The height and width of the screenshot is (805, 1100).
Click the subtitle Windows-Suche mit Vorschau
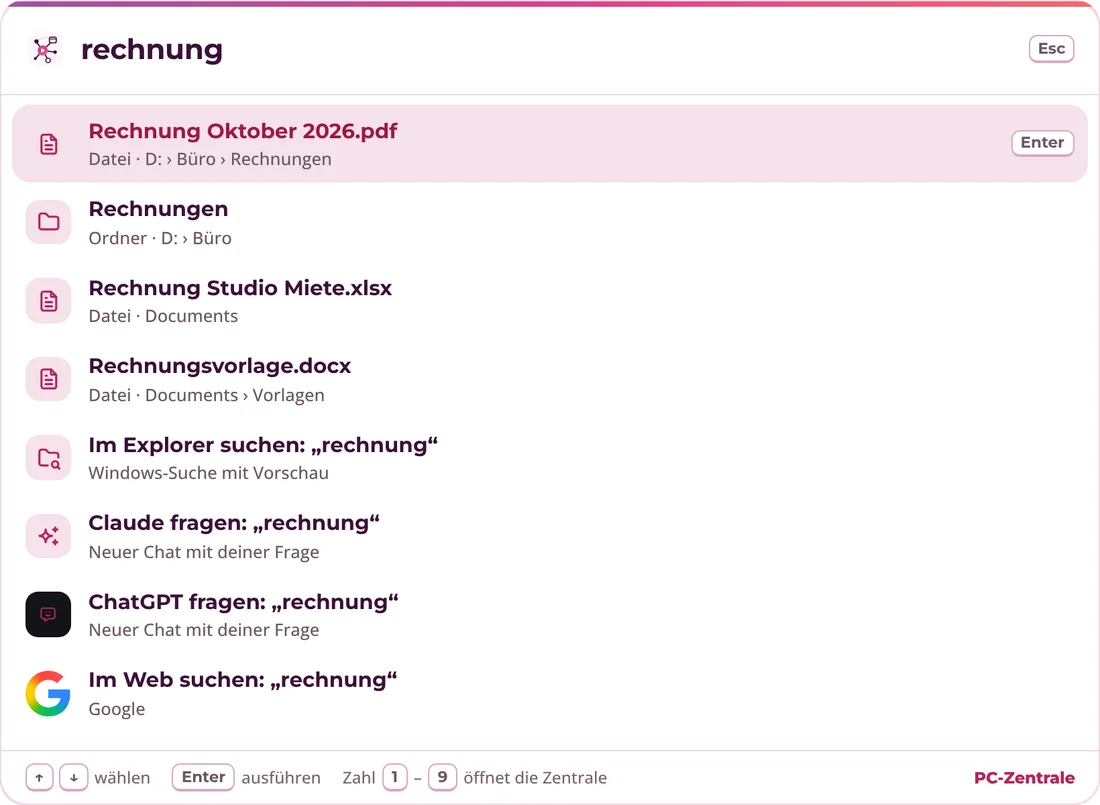tap(208, 473)
